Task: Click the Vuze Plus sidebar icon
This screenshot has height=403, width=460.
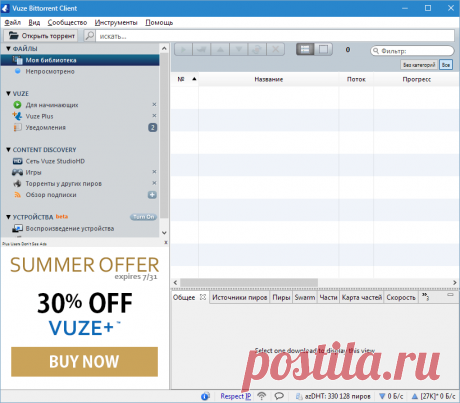Action: click(17, 116)
